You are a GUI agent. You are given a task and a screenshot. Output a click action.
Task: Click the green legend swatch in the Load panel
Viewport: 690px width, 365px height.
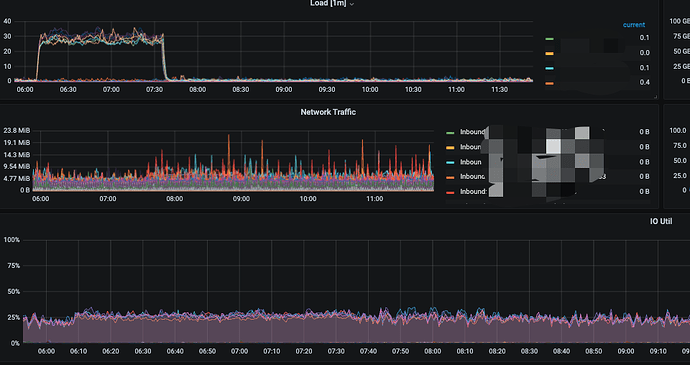tap(549, 39)
